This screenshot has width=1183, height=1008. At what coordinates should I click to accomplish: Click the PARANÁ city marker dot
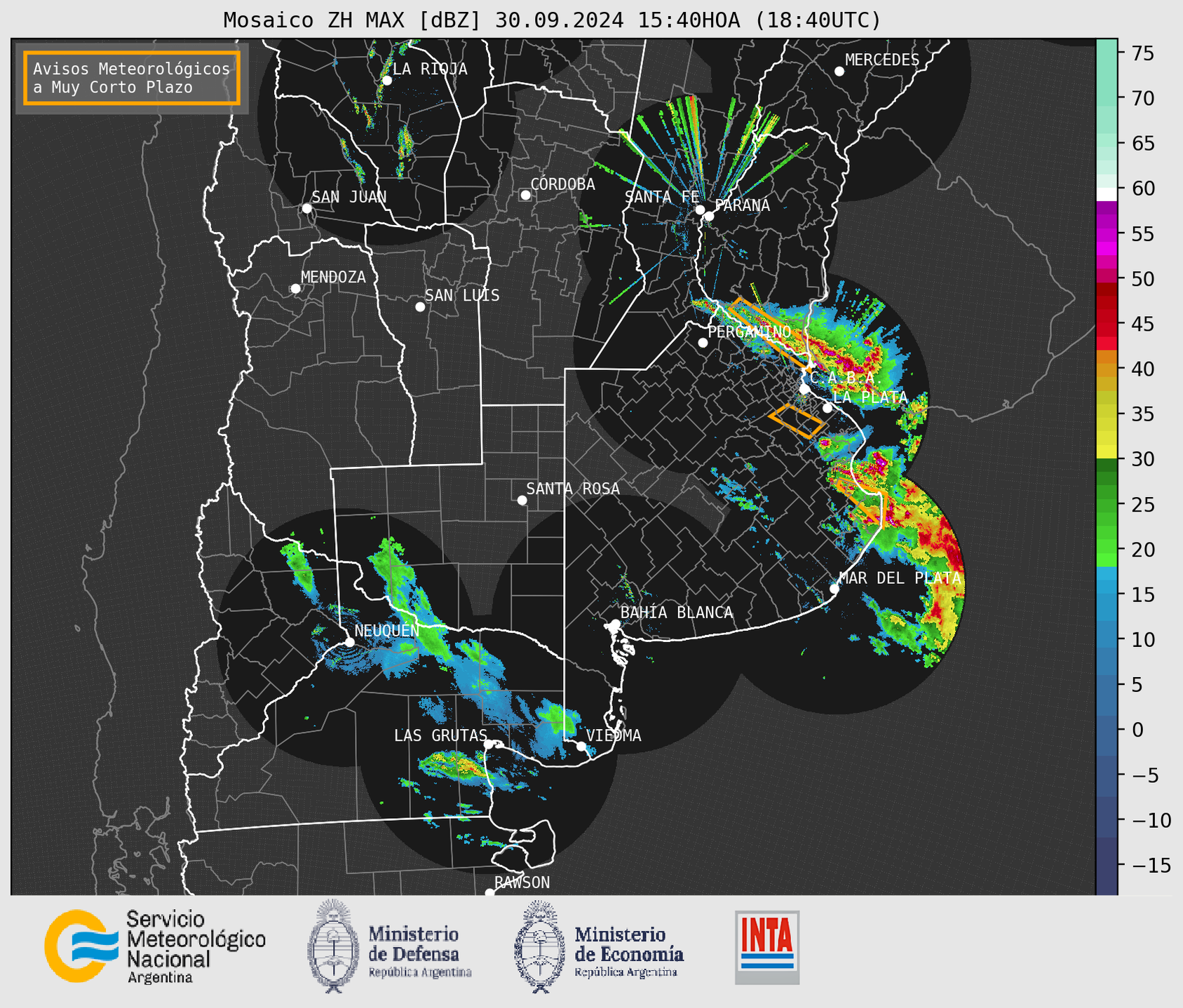(x=709, y=216)
